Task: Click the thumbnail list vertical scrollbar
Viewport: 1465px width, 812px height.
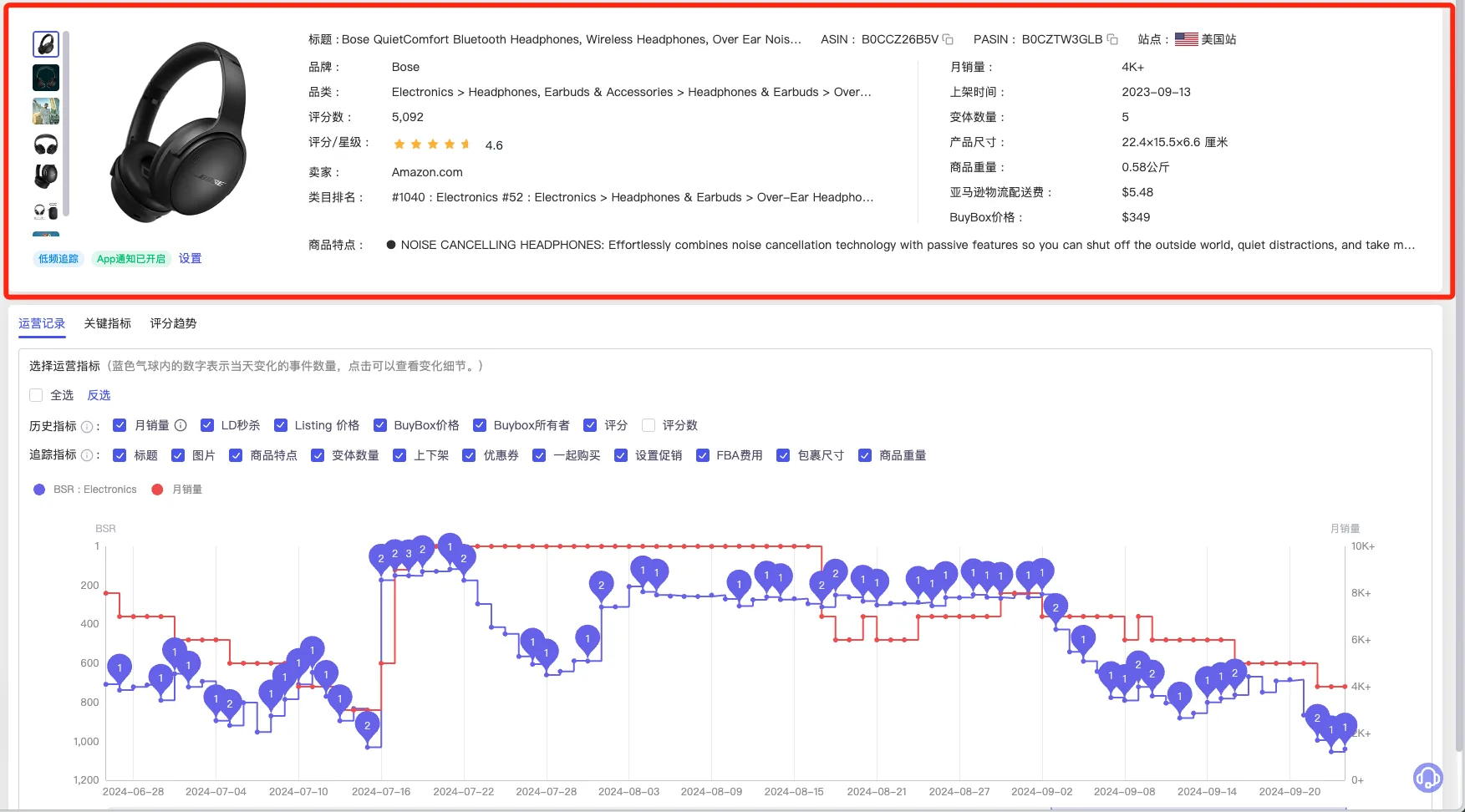Action: click(66, 124)
